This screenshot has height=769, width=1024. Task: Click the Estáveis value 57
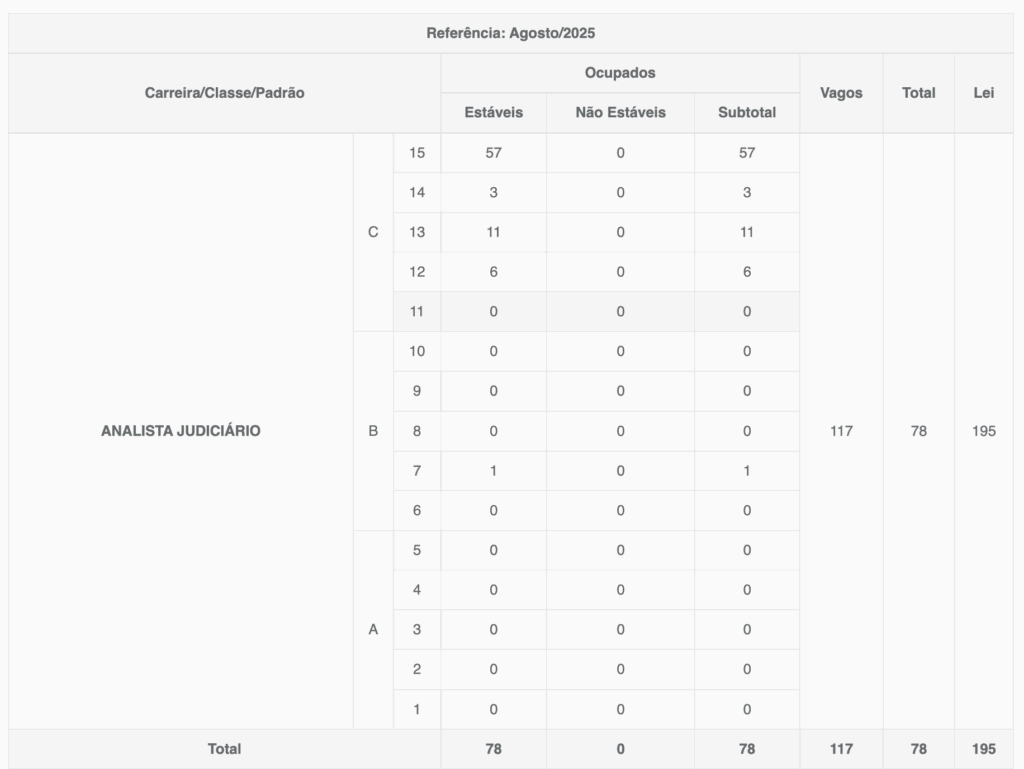(x=493, y=153)
